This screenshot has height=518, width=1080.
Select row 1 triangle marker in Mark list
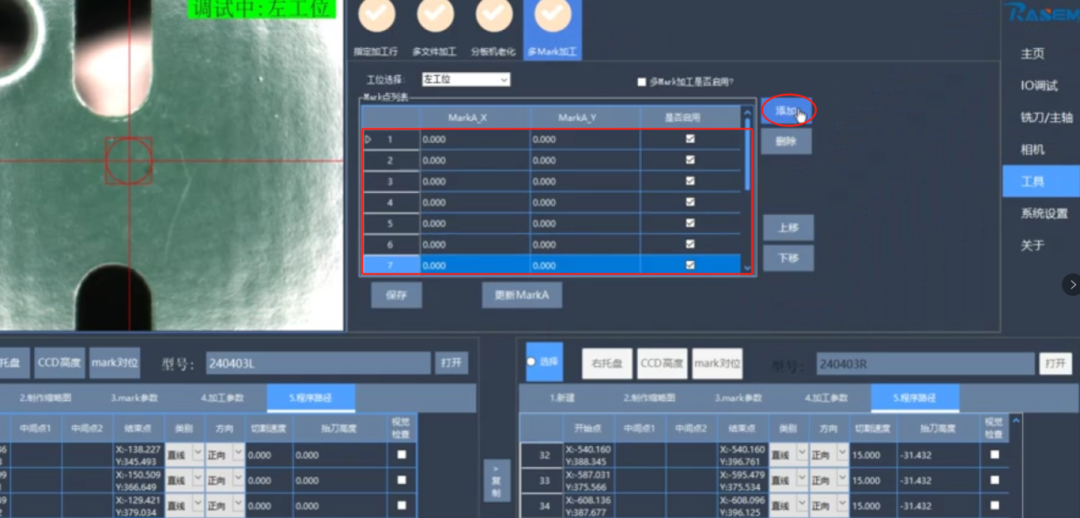[368, 139]
